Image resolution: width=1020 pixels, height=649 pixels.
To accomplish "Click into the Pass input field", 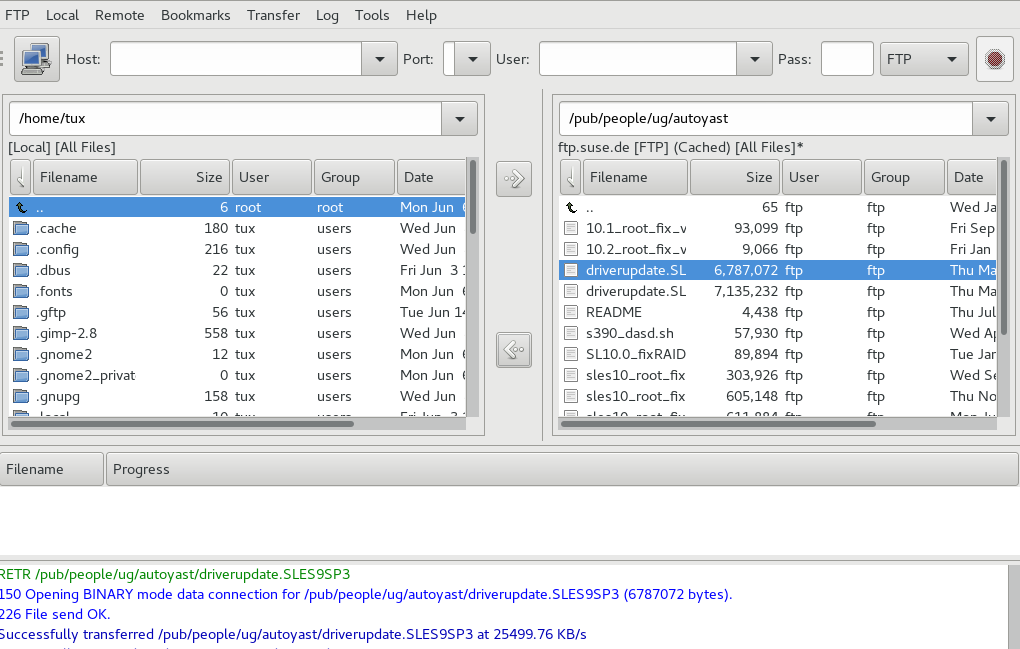I will click(x=847, y=59).
